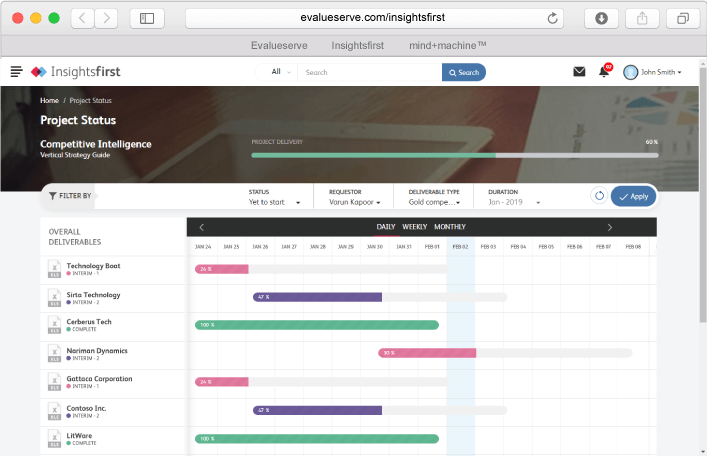This screenshot has width=707, height=456.
Task: Click the LitWare 100% green bar
Action: tap(317, 438)
